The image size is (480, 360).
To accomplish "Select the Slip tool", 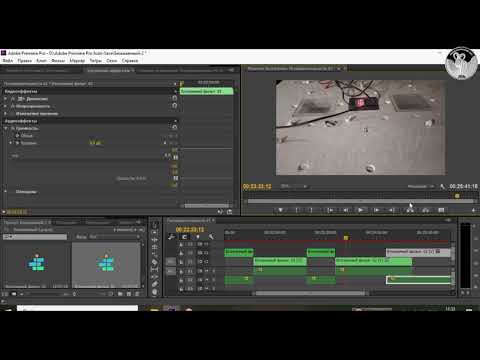I will pos(155,269).
